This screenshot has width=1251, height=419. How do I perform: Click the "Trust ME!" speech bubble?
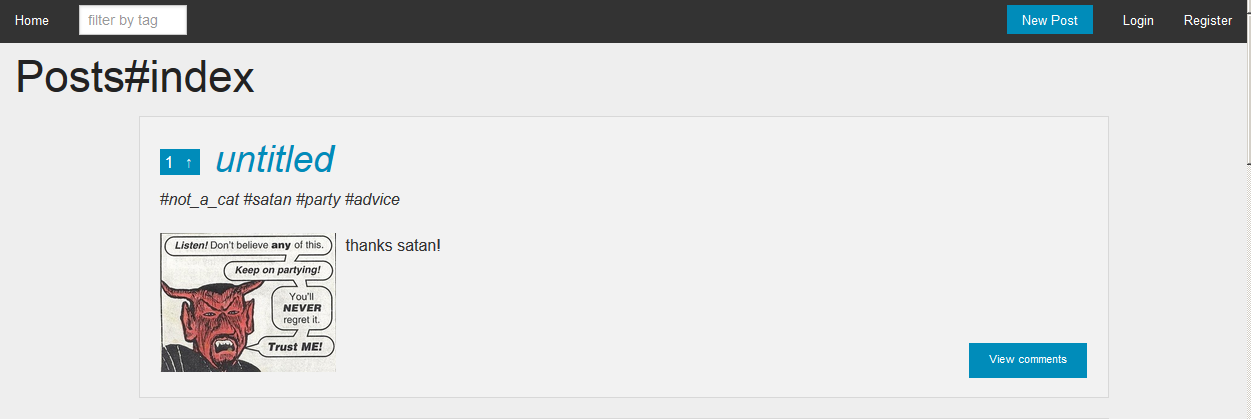[x=300, y=347]
